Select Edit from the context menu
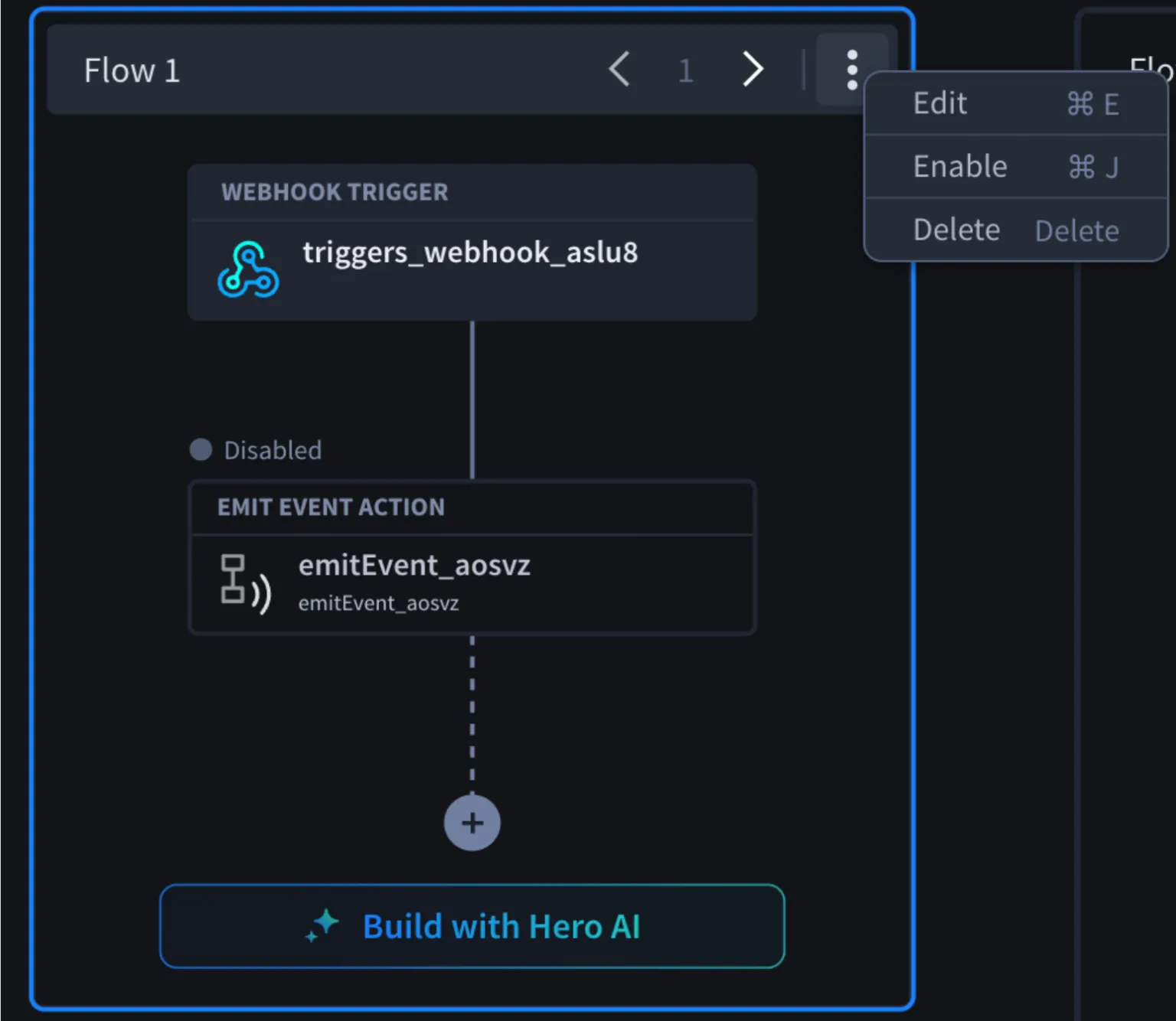This screenshot has height=1021, width=1176. 1015,103
